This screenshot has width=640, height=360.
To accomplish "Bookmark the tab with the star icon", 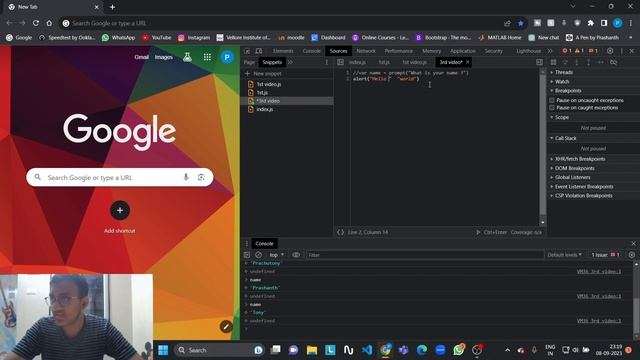I will pyautogui.click(x=521, y=23).
